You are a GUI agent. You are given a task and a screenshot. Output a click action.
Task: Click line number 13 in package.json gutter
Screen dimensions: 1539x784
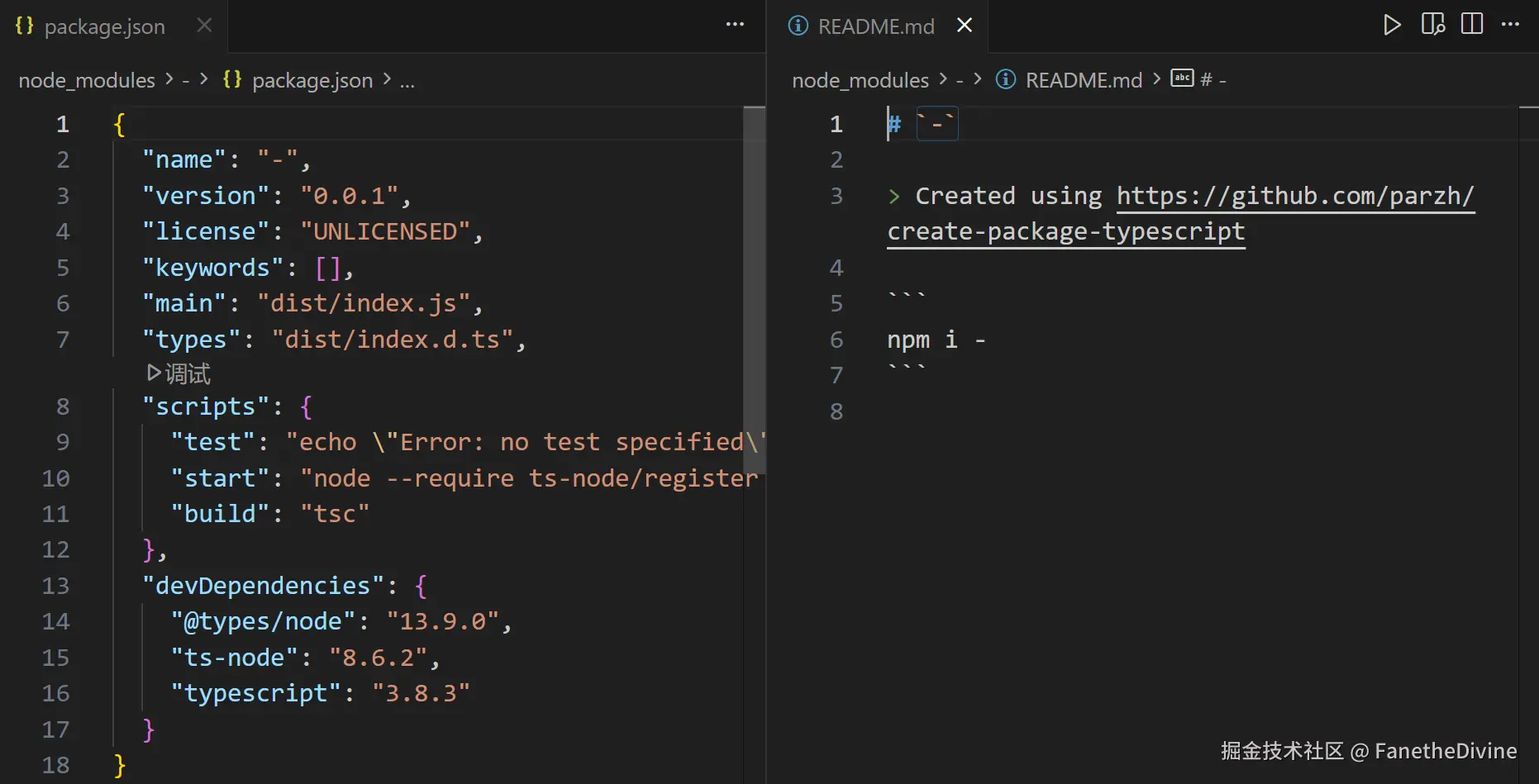[x=55, y=586]
